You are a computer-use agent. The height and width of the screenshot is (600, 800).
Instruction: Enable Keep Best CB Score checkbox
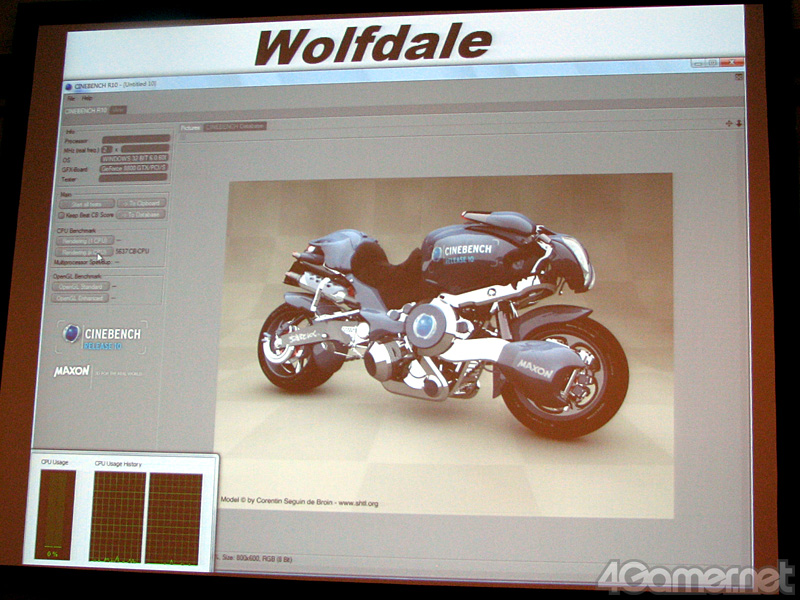[x=61, y=214]
